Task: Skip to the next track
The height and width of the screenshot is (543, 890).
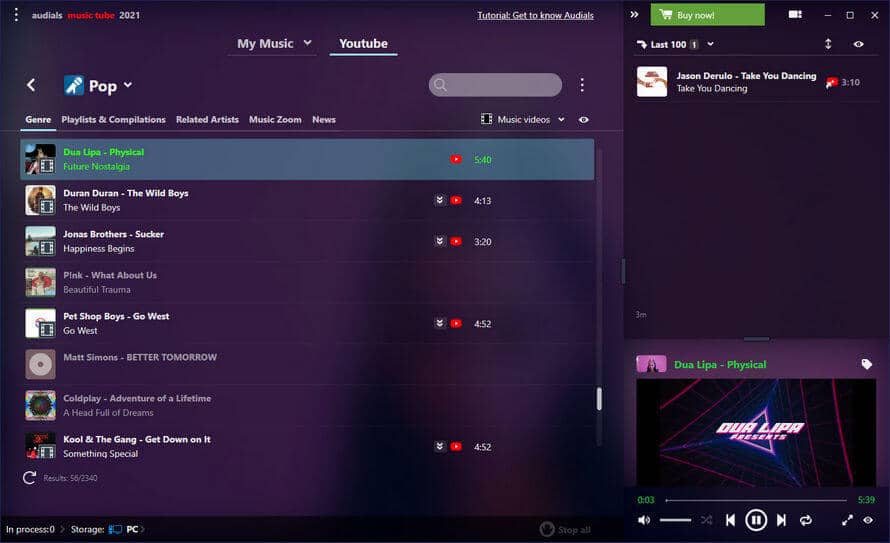Action: [781, 520]
